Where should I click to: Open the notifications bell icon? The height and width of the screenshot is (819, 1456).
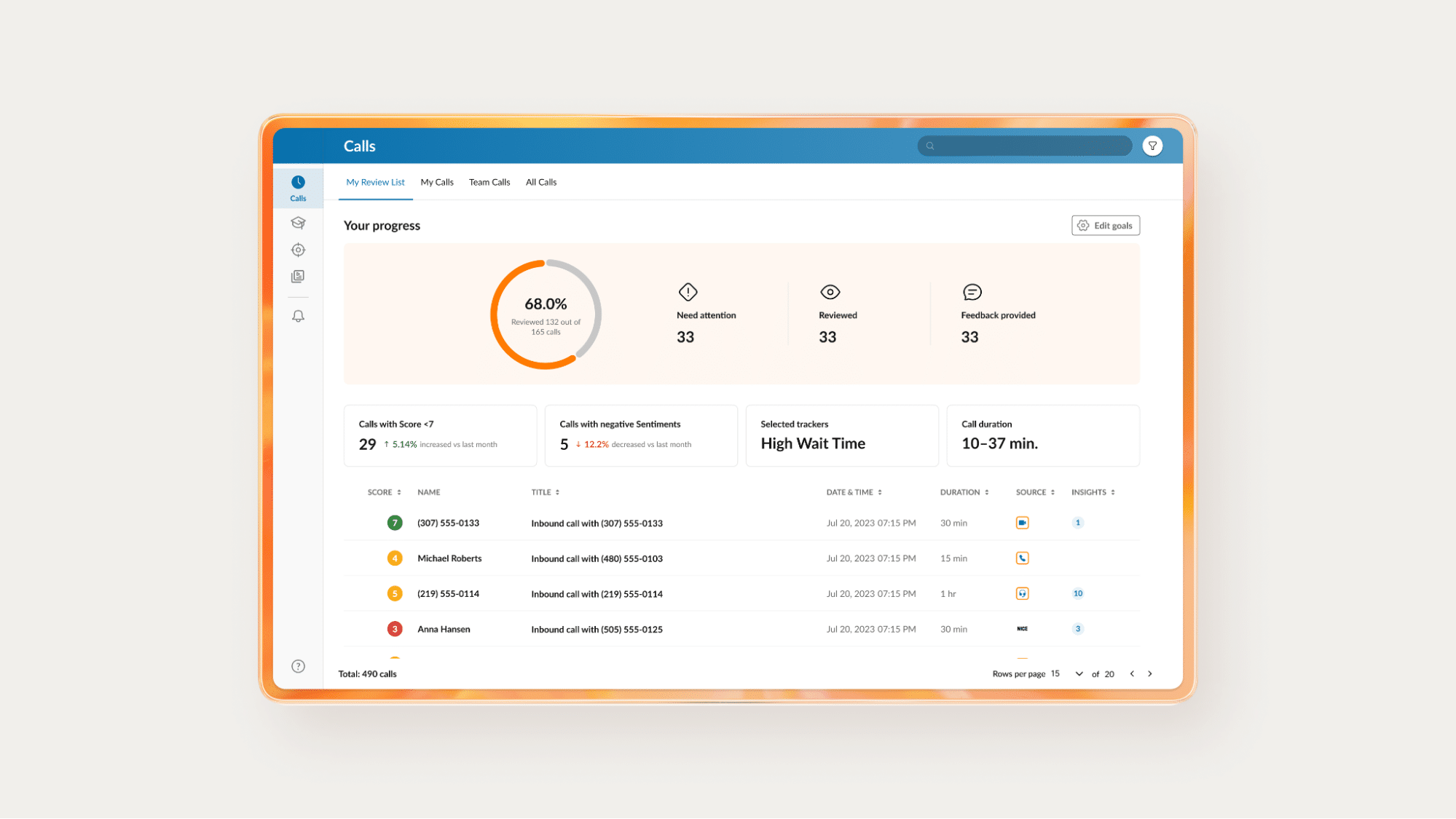298,316
